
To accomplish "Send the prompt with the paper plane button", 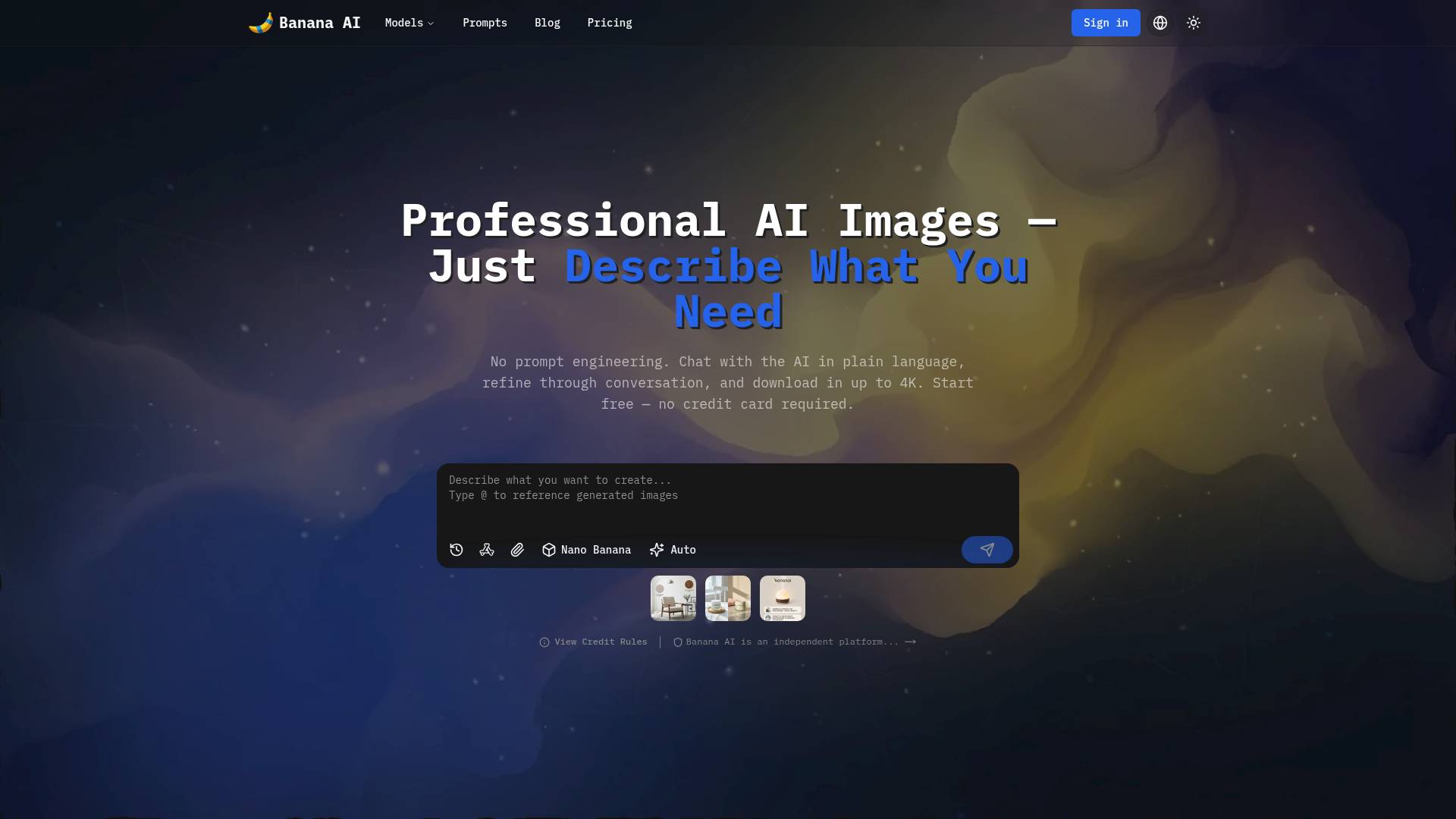I will (x=987, y=549).
